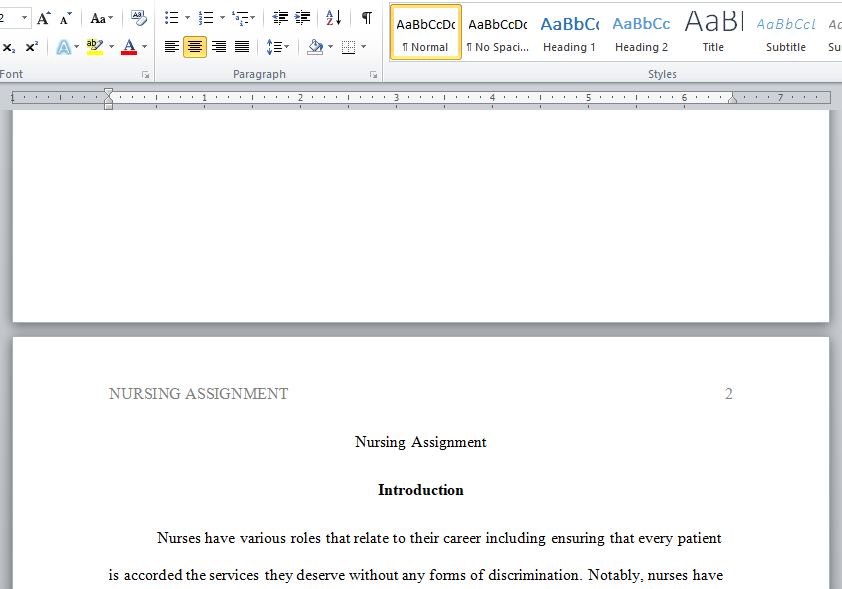Open the Multilevel List menu
The height and width of the screenshot is (589, 842).
243,18
